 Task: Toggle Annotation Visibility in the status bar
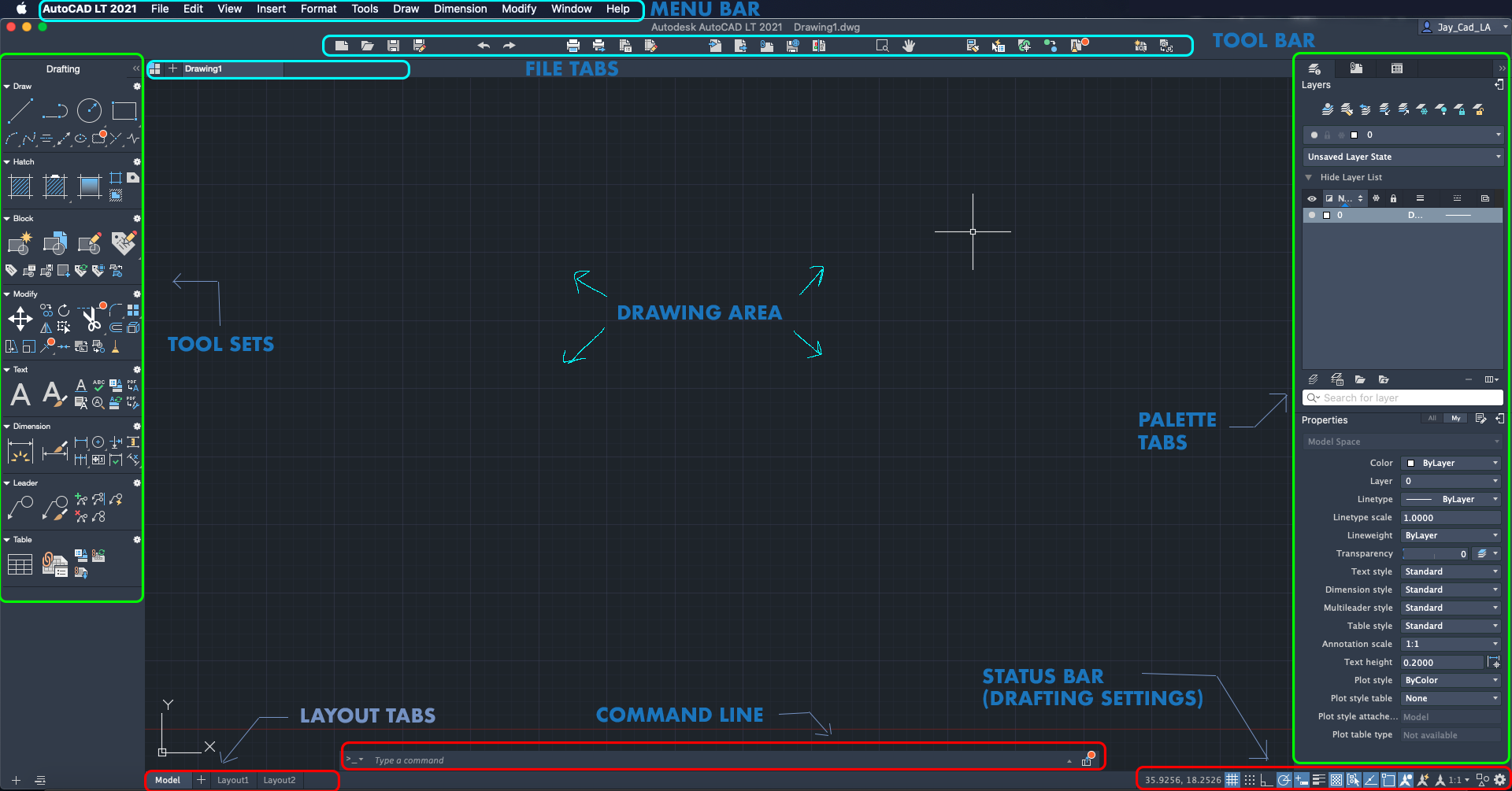(x=1405, y=780)
